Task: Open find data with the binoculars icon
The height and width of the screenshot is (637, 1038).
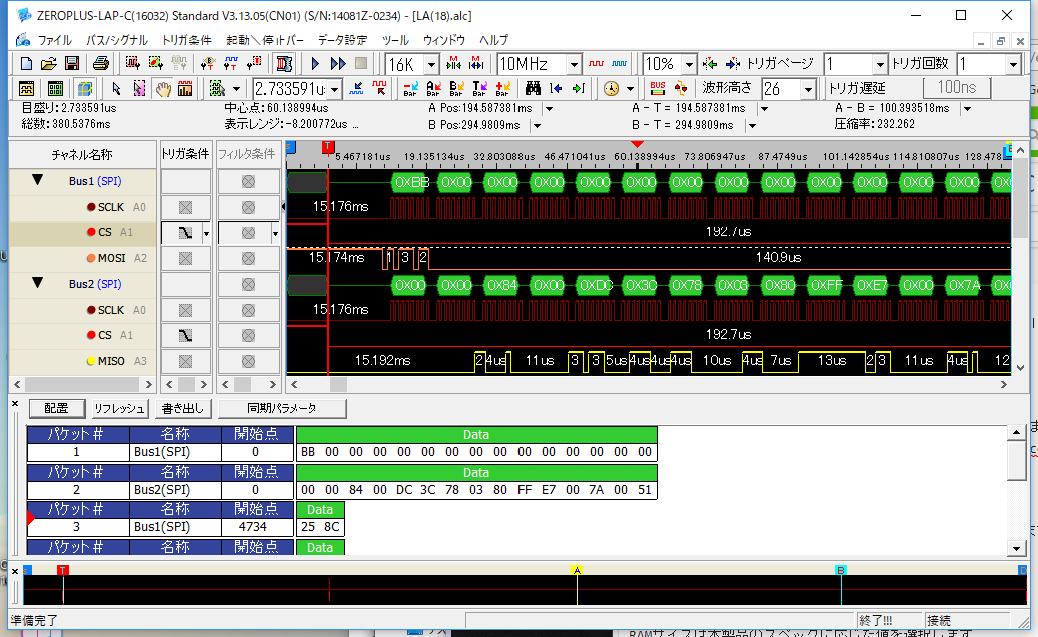Action: (x=534, y=88)
